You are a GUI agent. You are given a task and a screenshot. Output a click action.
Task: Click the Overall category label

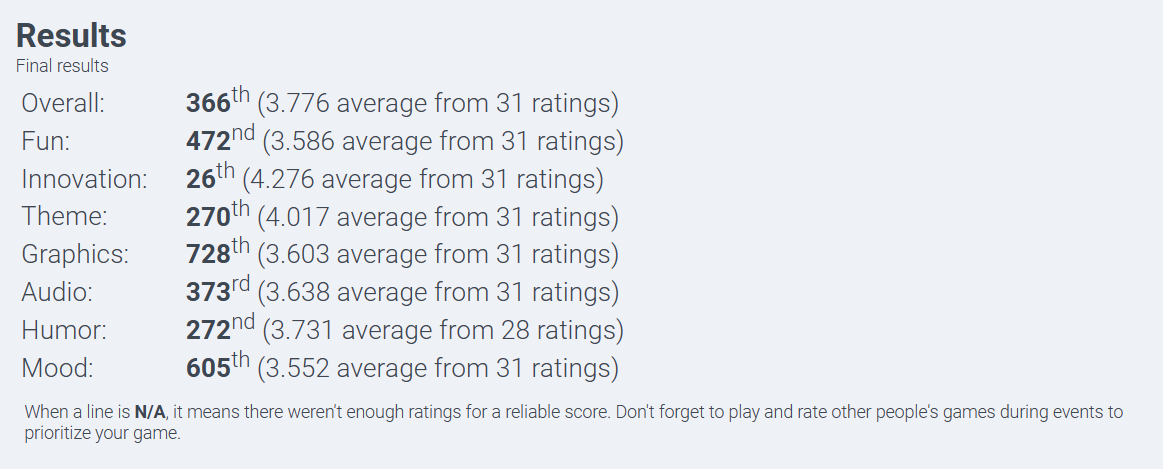63,103
